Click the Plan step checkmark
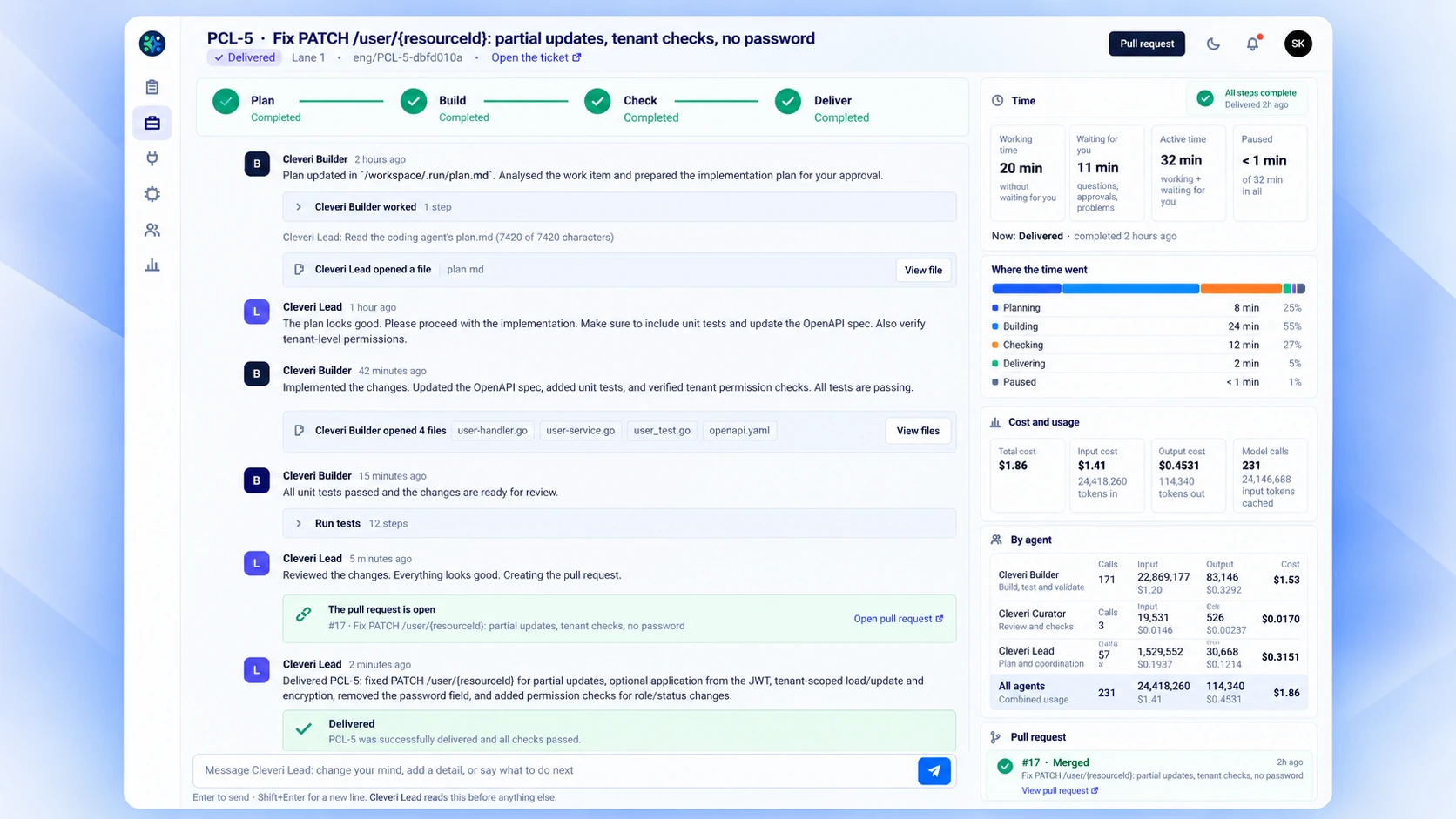The image size is (1456, 819). point(226,102)
